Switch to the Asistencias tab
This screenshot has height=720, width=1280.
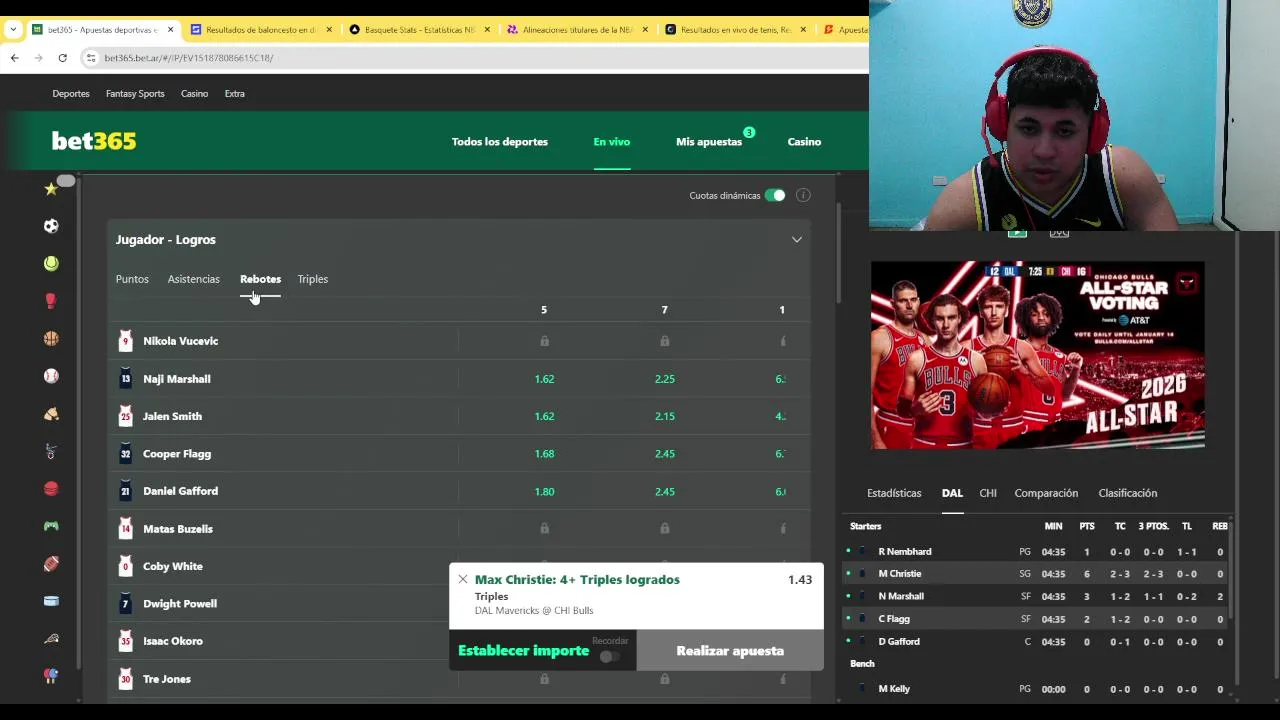pyautogui.click(x=193, y=279)
